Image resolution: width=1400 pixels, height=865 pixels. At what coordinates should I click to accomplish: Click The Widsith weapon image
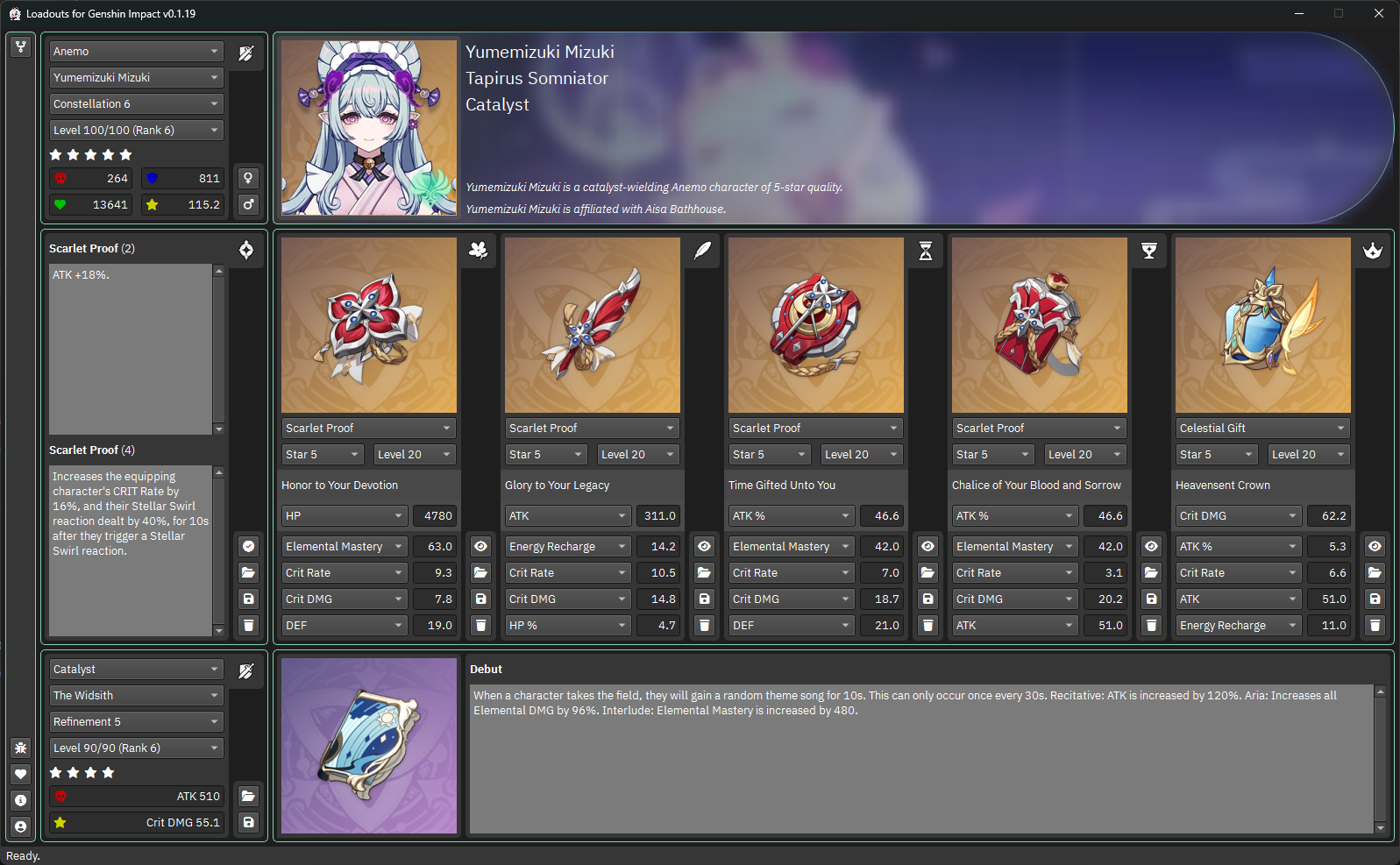(x=369, y=746)
